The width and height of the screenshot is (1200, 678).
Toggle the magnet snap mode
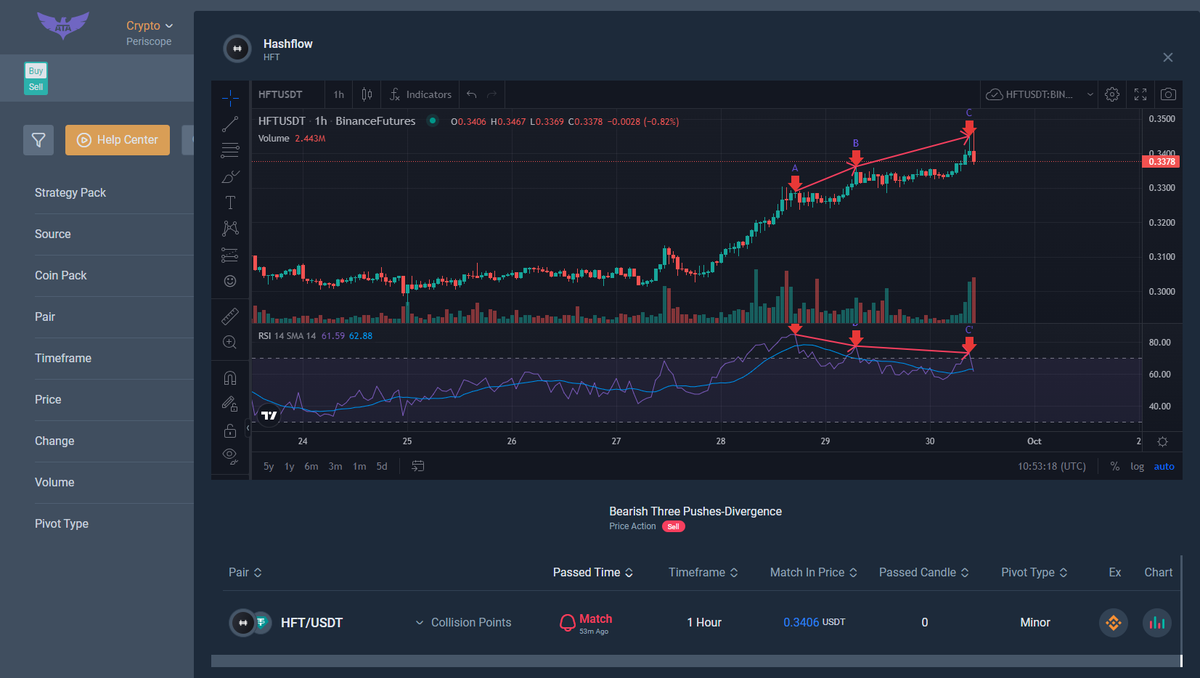230,378
